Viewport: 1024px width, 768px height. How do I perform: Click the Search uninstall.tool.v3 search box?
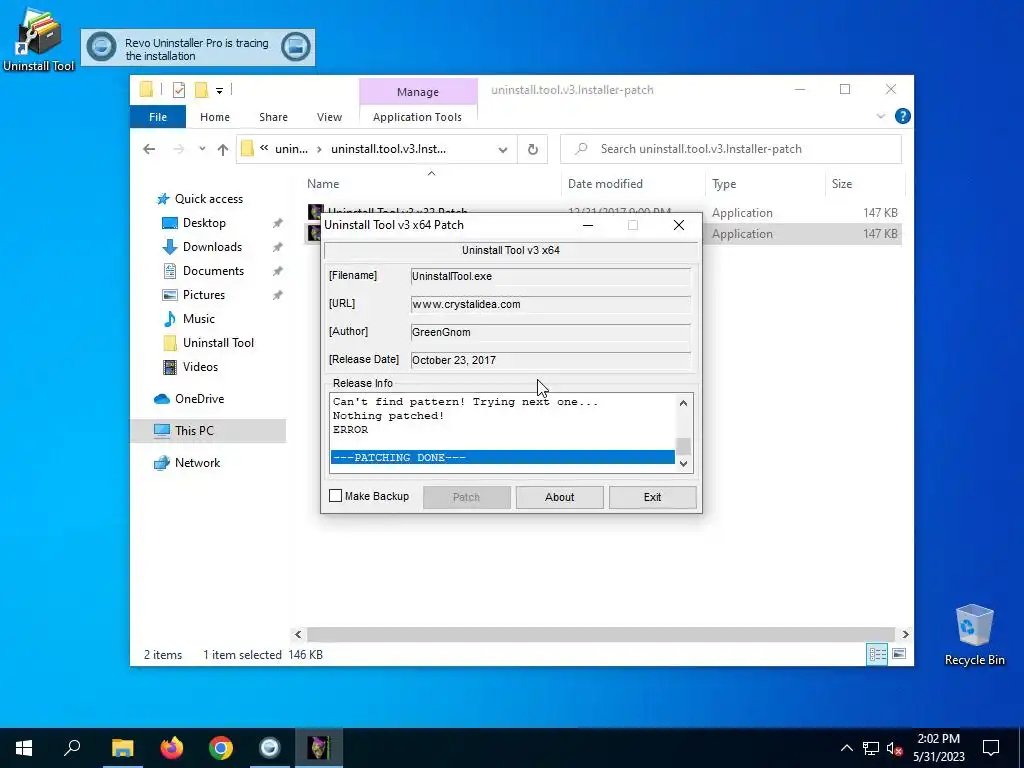[x=731, y=149]
